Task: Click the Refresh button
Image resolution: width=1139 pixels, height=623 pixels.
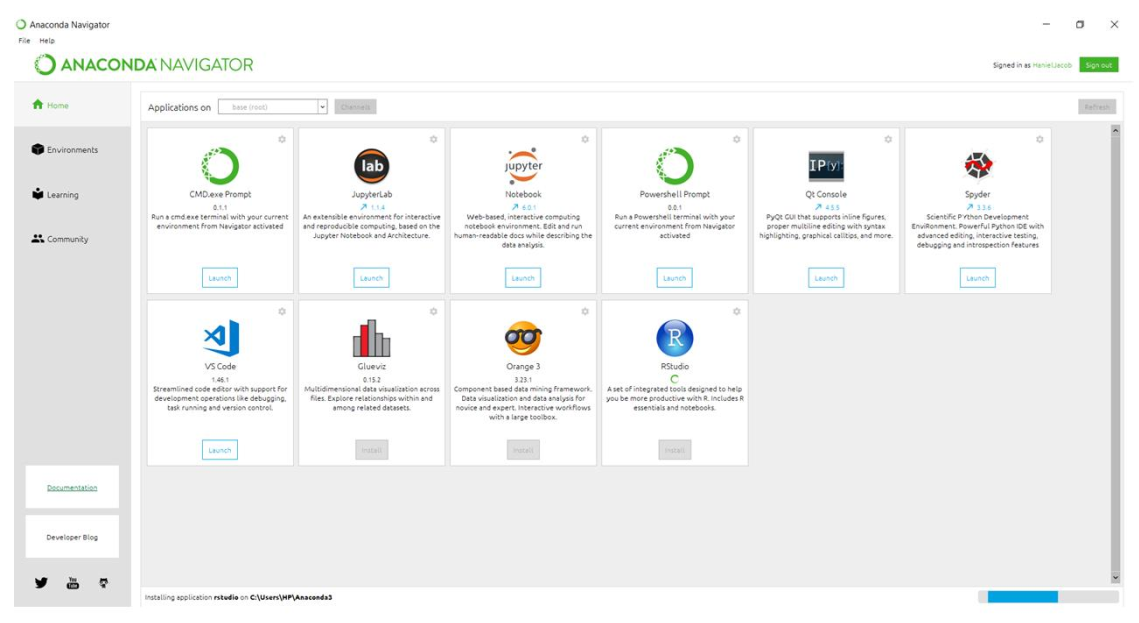Action: click(x=1097, y=107)
